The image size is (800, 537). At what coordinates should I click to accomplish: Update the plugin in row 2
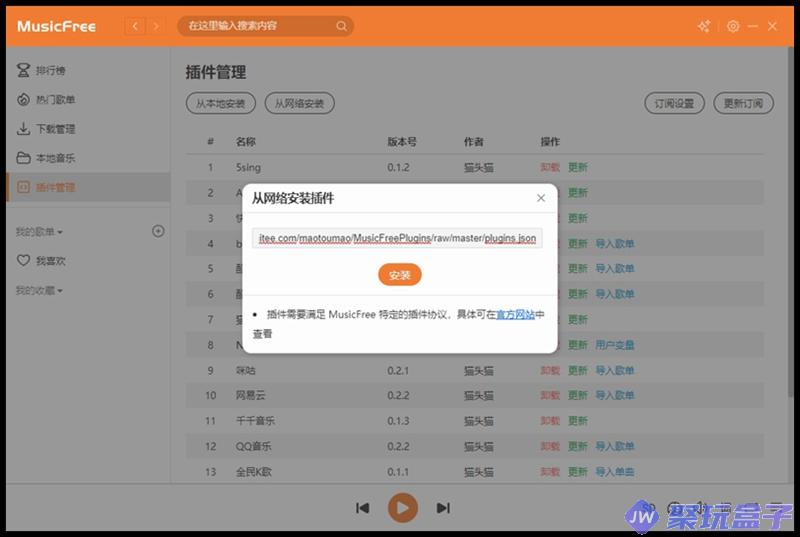(x=578, y=193)
